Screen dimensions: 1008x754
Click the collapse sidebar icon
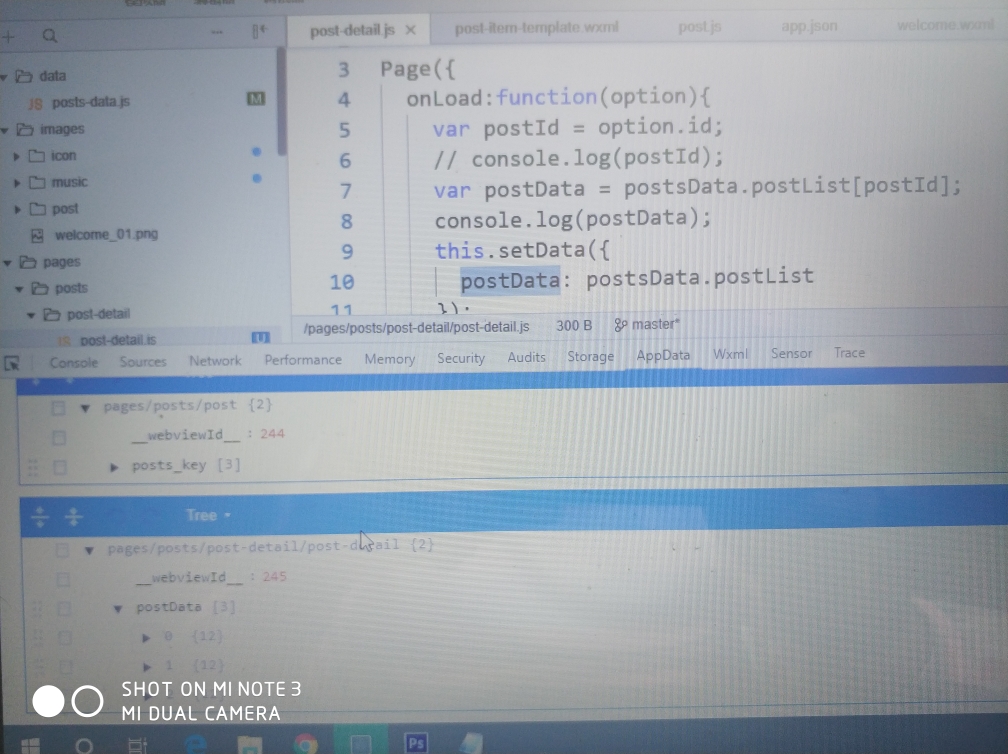(259, 31)
